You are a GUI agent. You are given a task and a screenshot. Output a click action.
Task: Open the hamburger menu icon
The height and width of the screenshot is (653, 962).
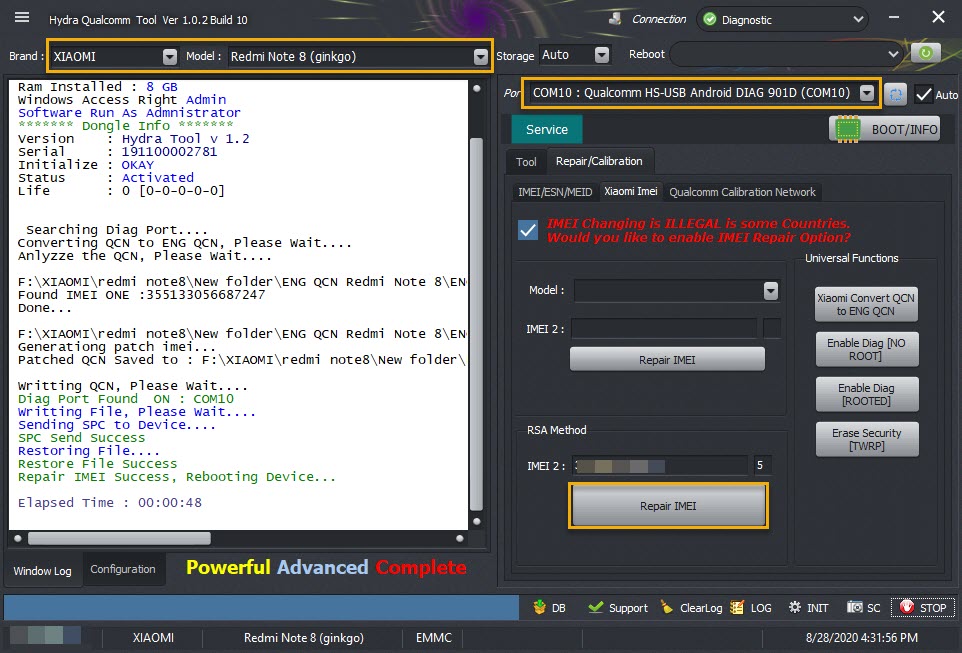point(22,17)
